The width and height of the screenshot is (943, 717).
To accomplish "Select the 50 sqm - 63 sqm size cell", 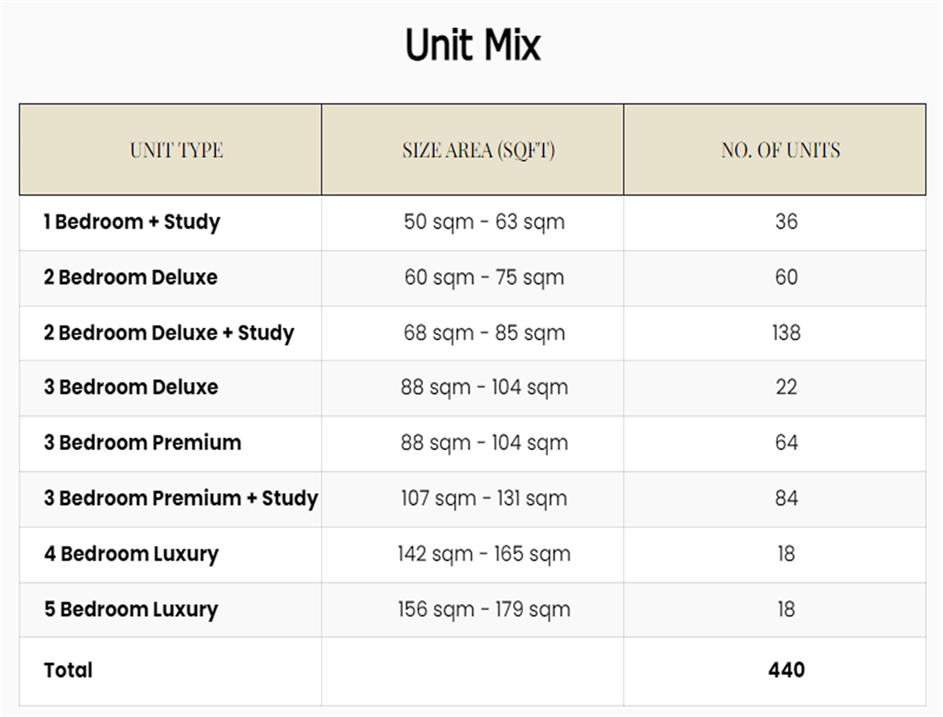I will point(484,222).
